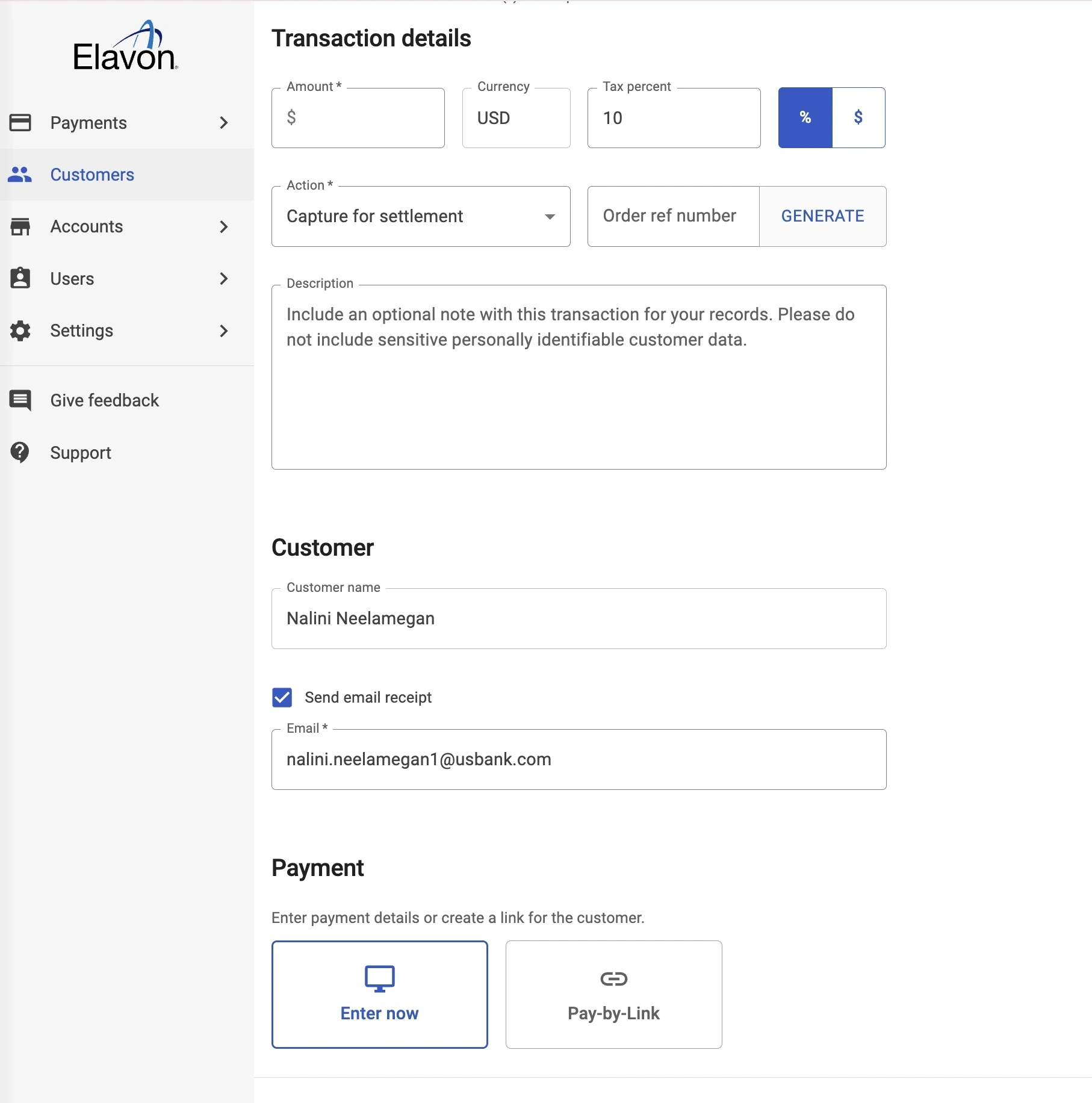
Task: Switch tax type to percent
Action: pos(805,117)
